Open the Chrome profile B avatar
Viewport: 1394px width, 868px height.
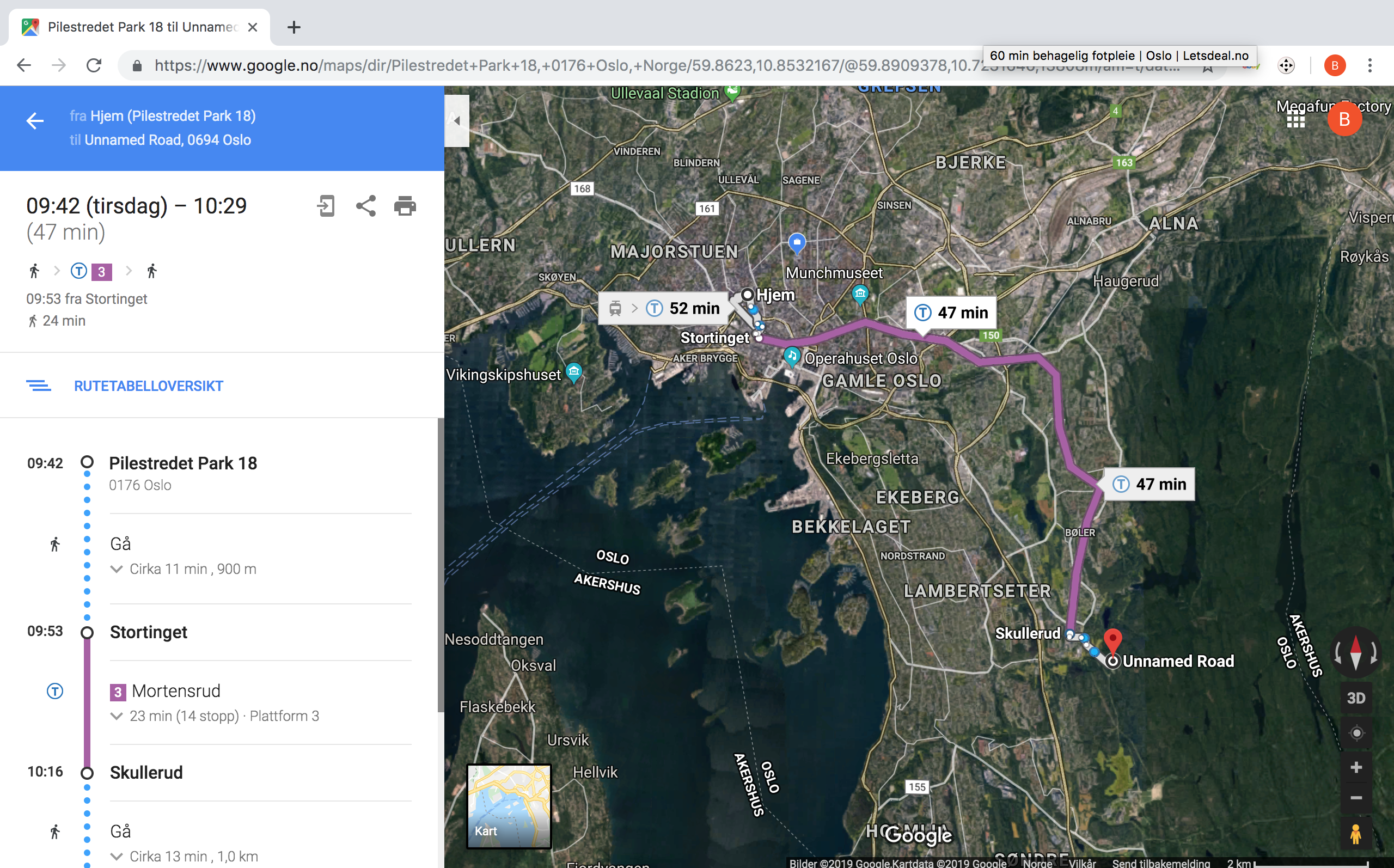point(1335,65)
